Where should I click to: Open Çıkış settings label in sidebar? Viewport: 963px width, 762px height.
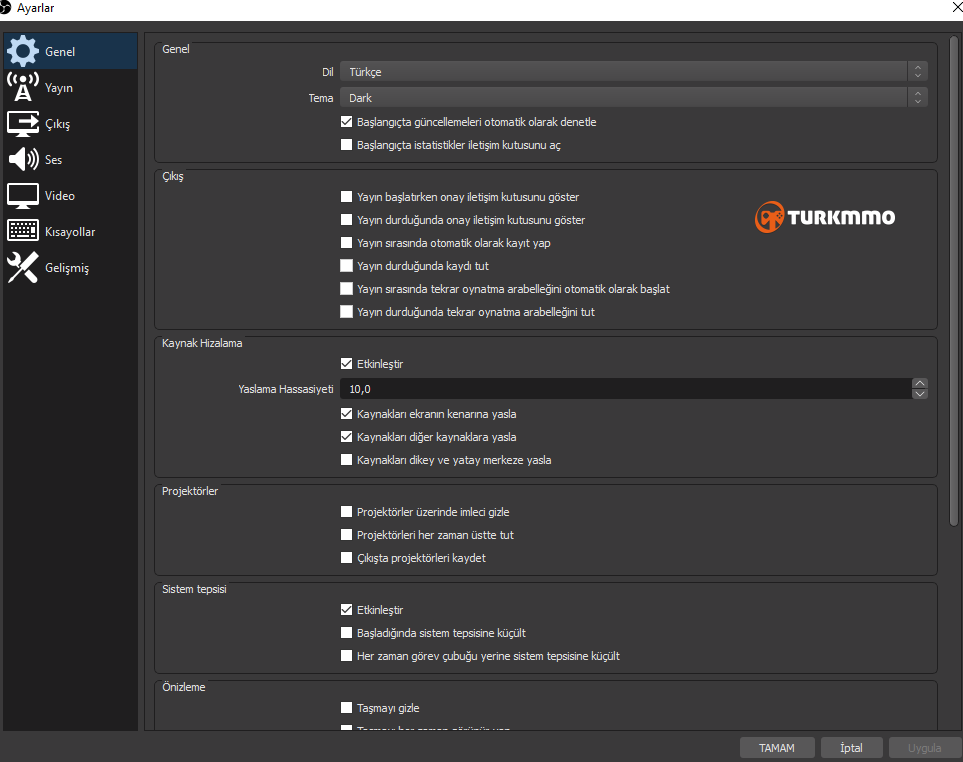58,124
